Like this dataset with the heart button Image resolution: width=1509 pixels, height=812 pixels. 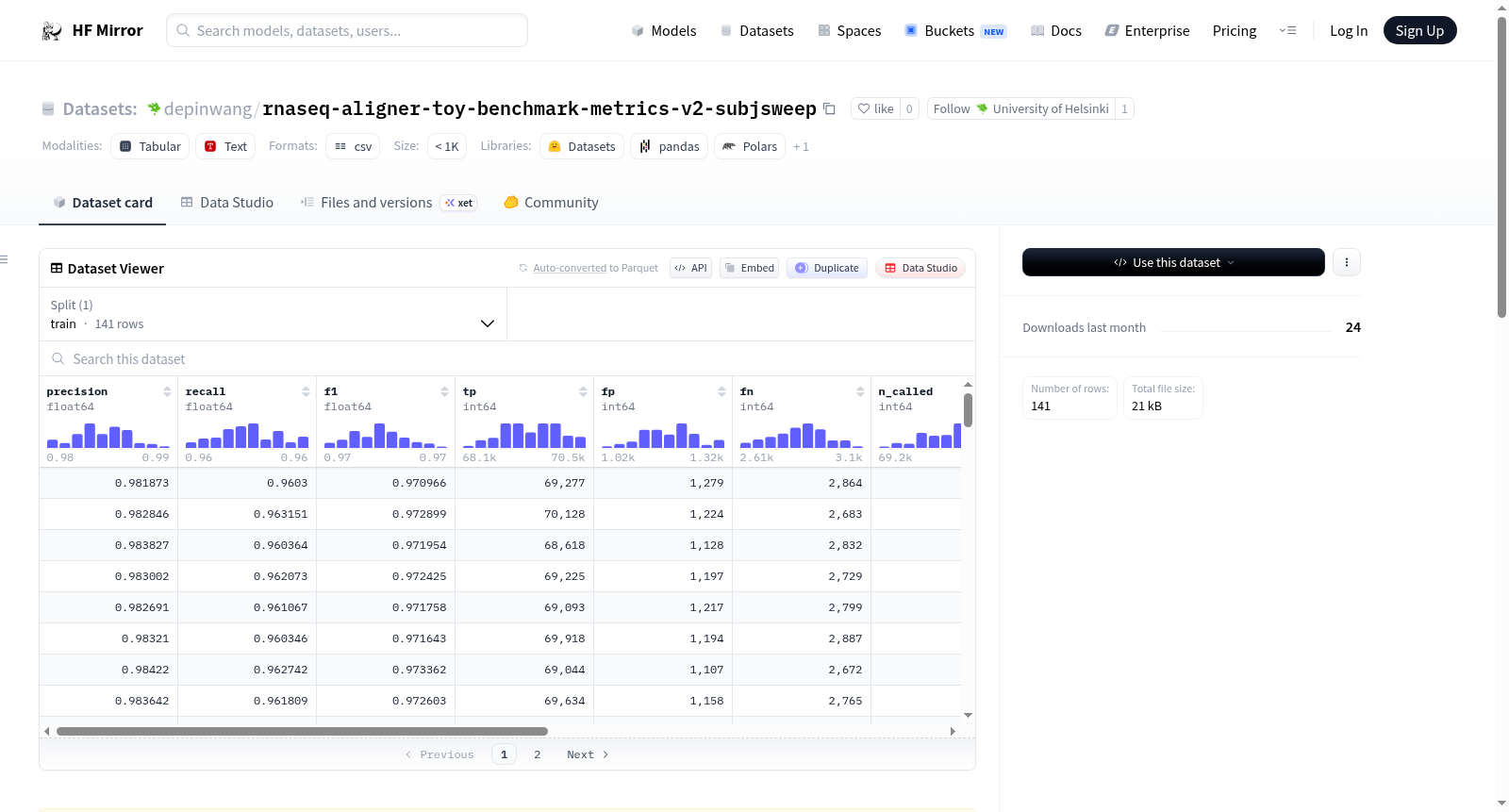[875, 108]
